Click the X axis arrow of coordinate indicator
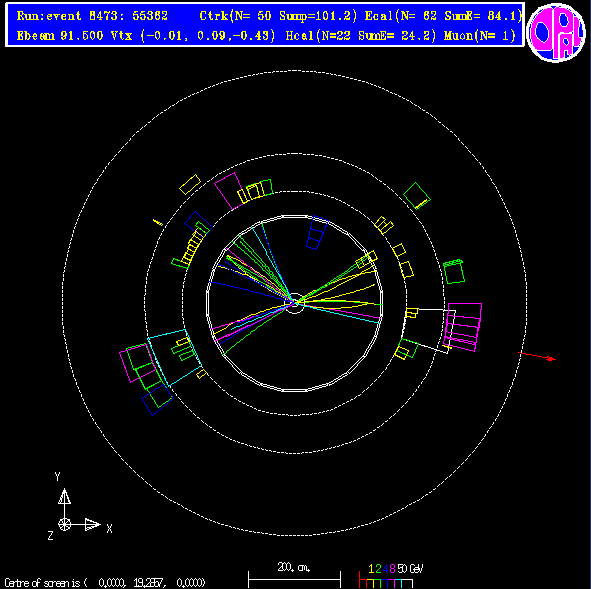This screenshot has height=589, width=591. (92, 524)
